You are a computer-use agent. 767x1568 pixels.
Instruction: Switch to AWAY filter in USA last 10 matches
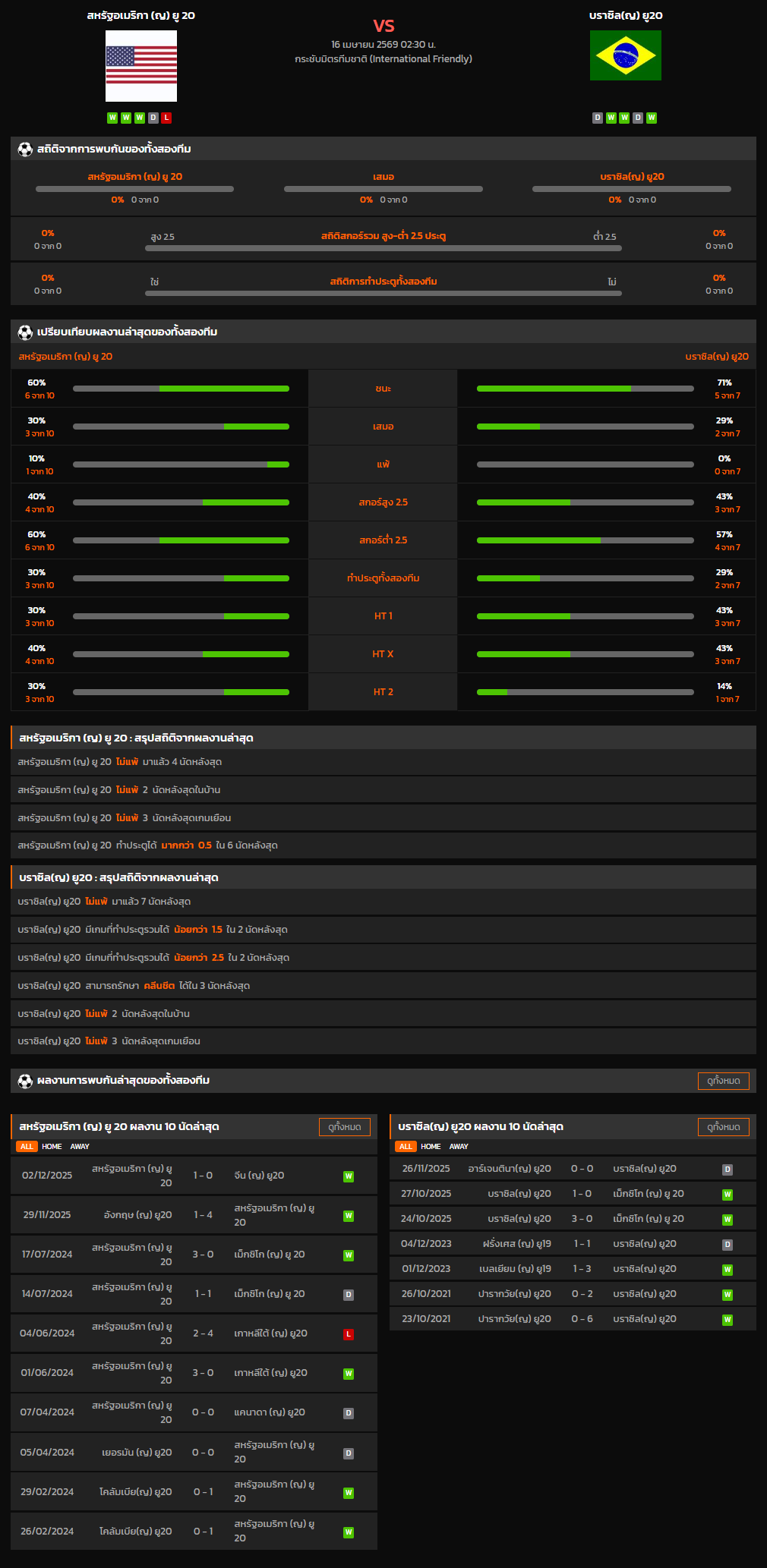pyautogui.click(x=80, y=1147)
